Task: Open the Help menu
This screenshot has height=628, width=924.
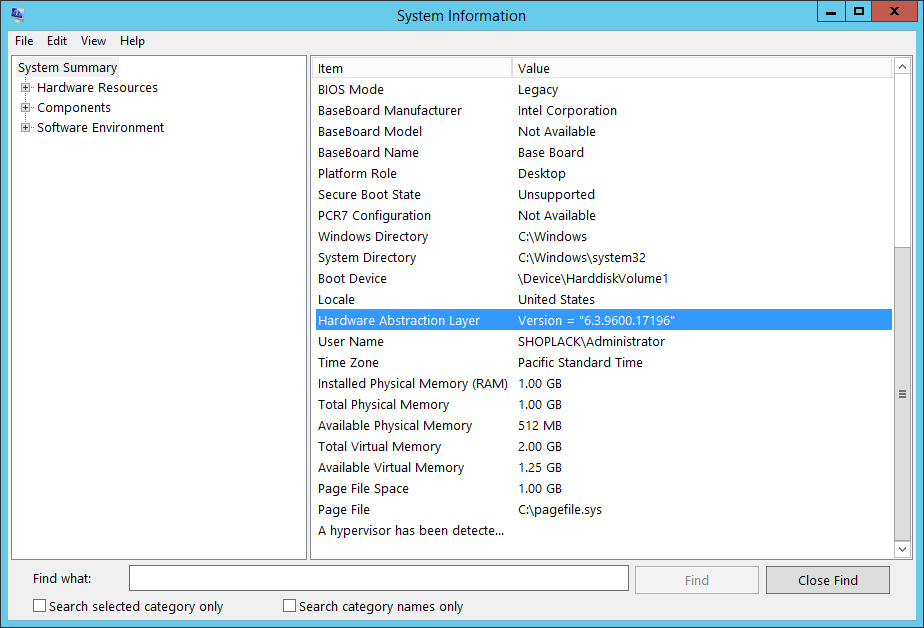Action: 132,41
